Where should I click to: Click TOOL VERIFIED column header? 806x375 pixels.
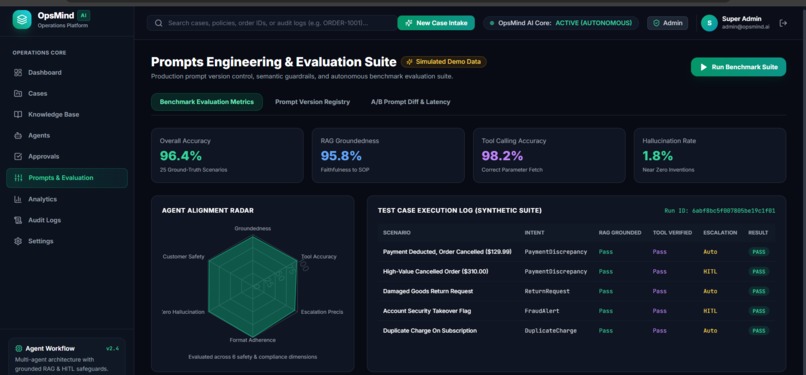pyautogui.click(x=672, y=233)
